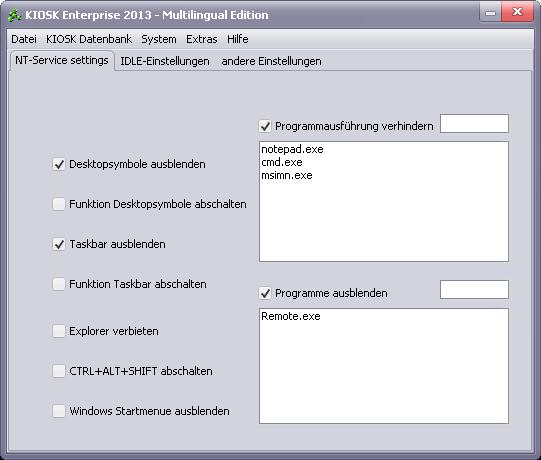Enable CTRL+ALT+SHIFT abschalten checkbox

click(59, 371)
